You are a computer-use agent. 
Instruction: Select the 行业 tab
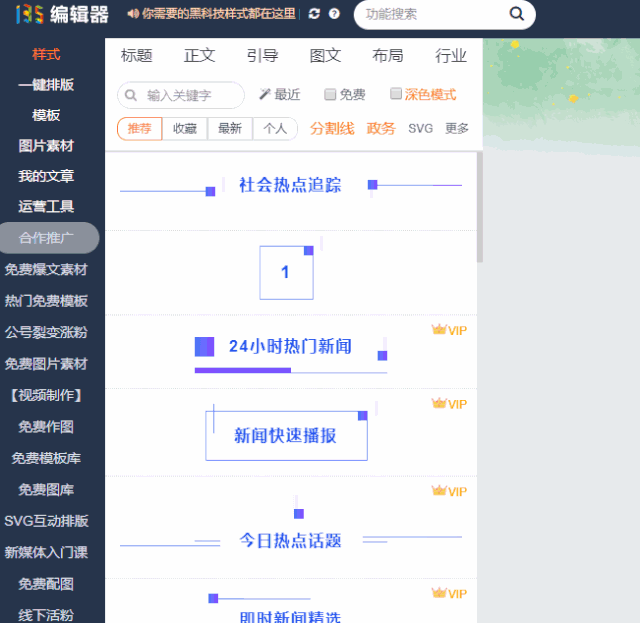451,56
